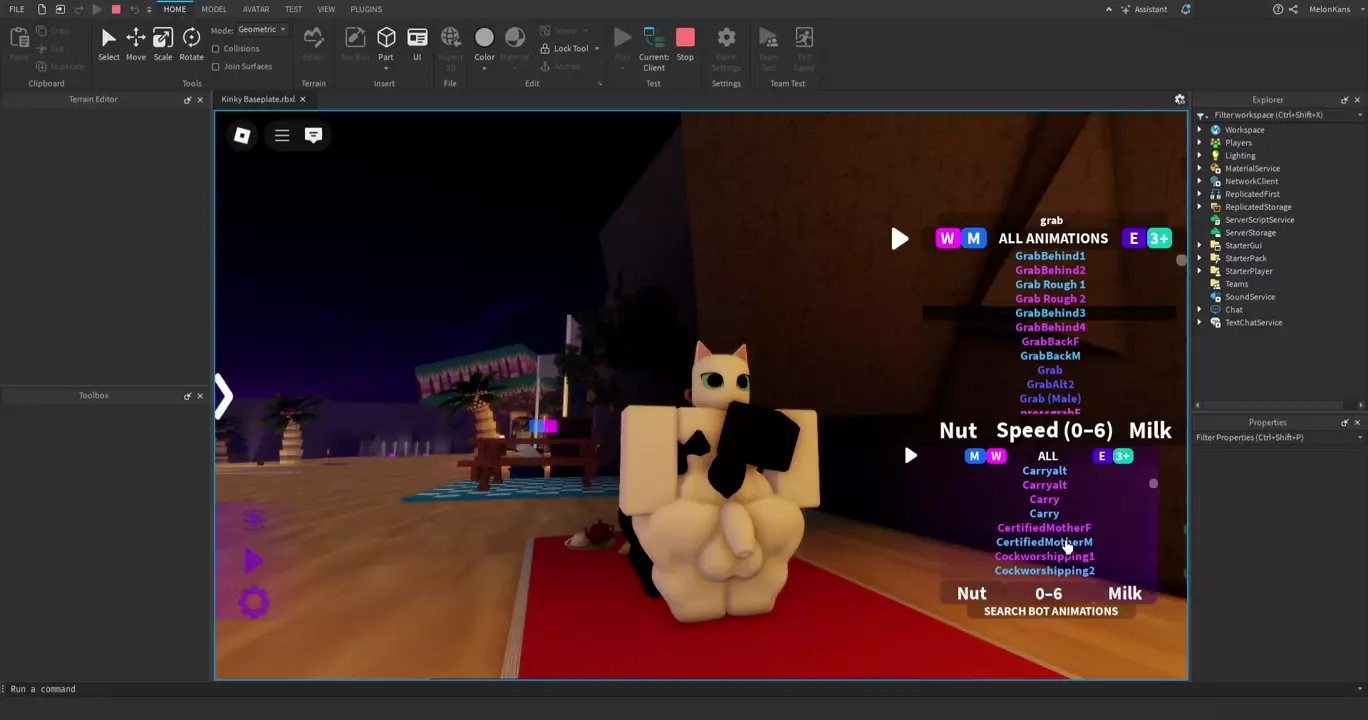
Task: Switch view using Current: Client
Action: coord(654,45)
